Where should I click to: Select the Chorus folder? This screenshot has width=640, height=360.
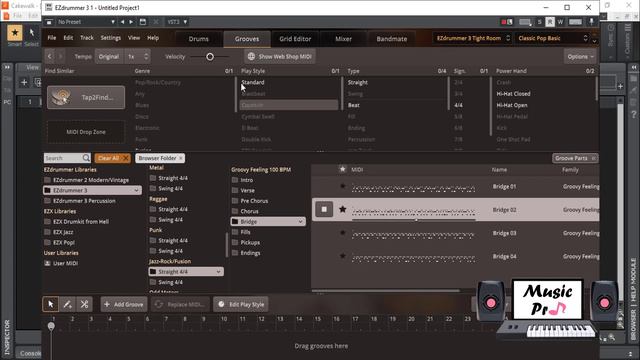point(249,211)
